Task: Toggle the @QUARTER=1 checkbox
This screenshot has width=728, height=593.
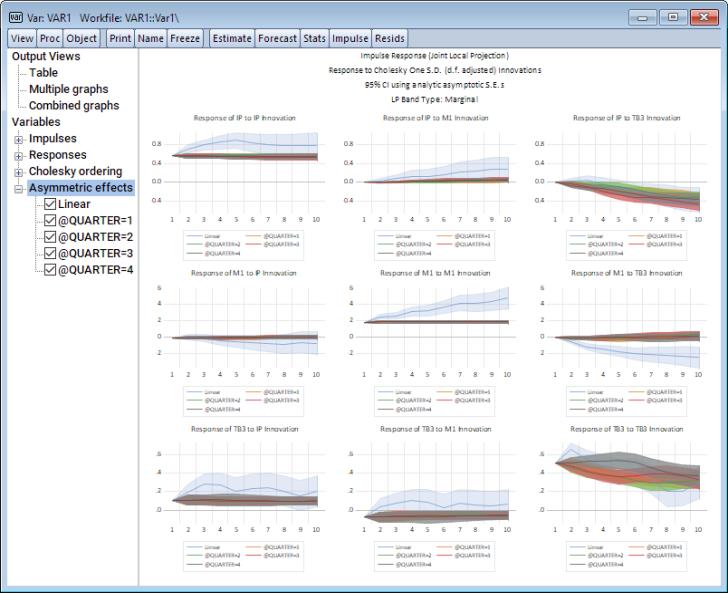Action: click(50, 221)
